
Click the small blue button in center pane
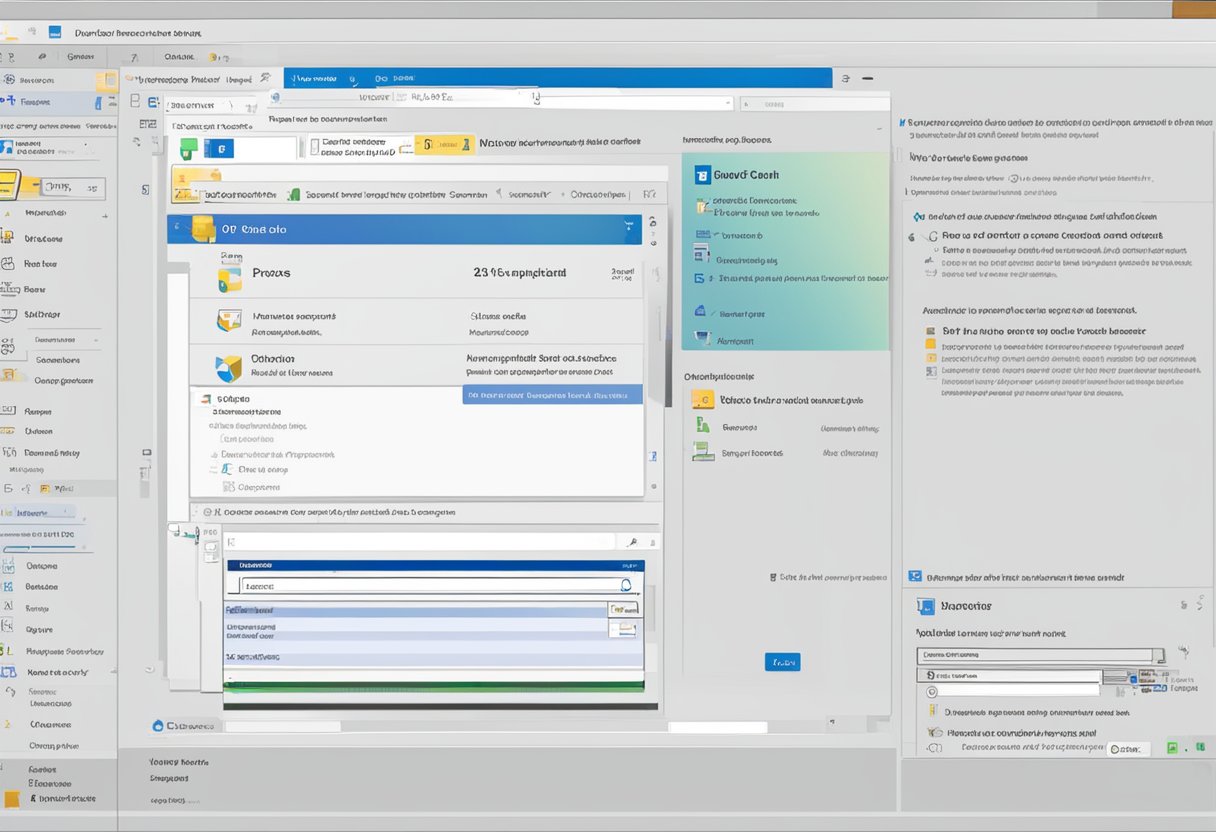coord(782,662)
